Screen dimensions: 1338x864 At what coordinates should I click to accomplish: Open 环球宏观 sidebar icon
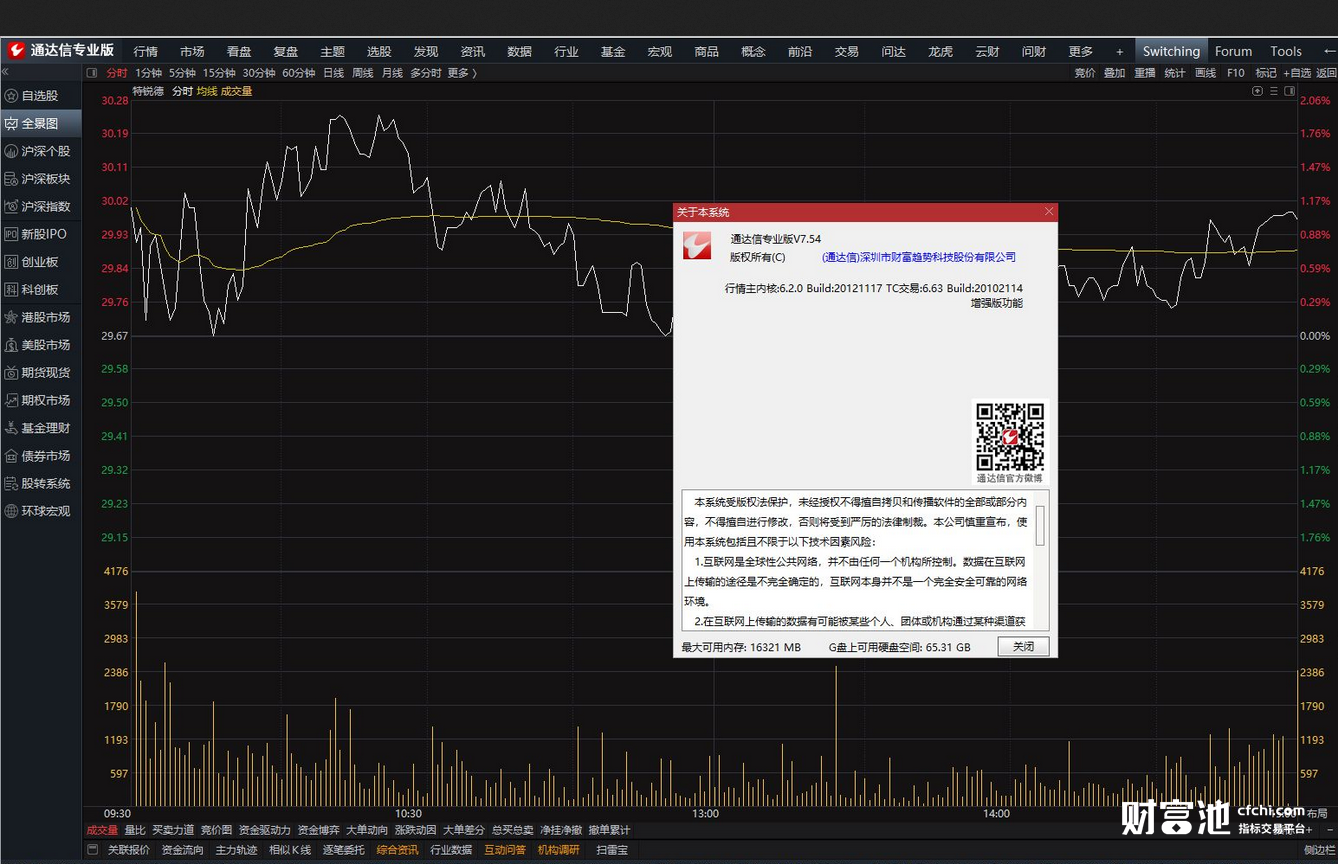tap(11, 511)
